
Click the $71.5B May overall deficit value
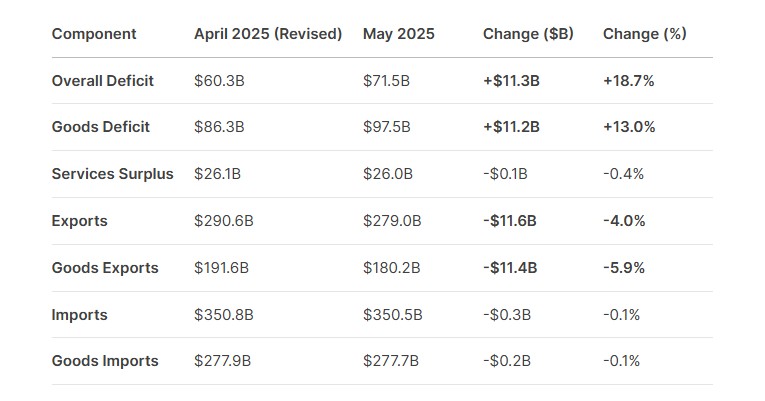386,81
